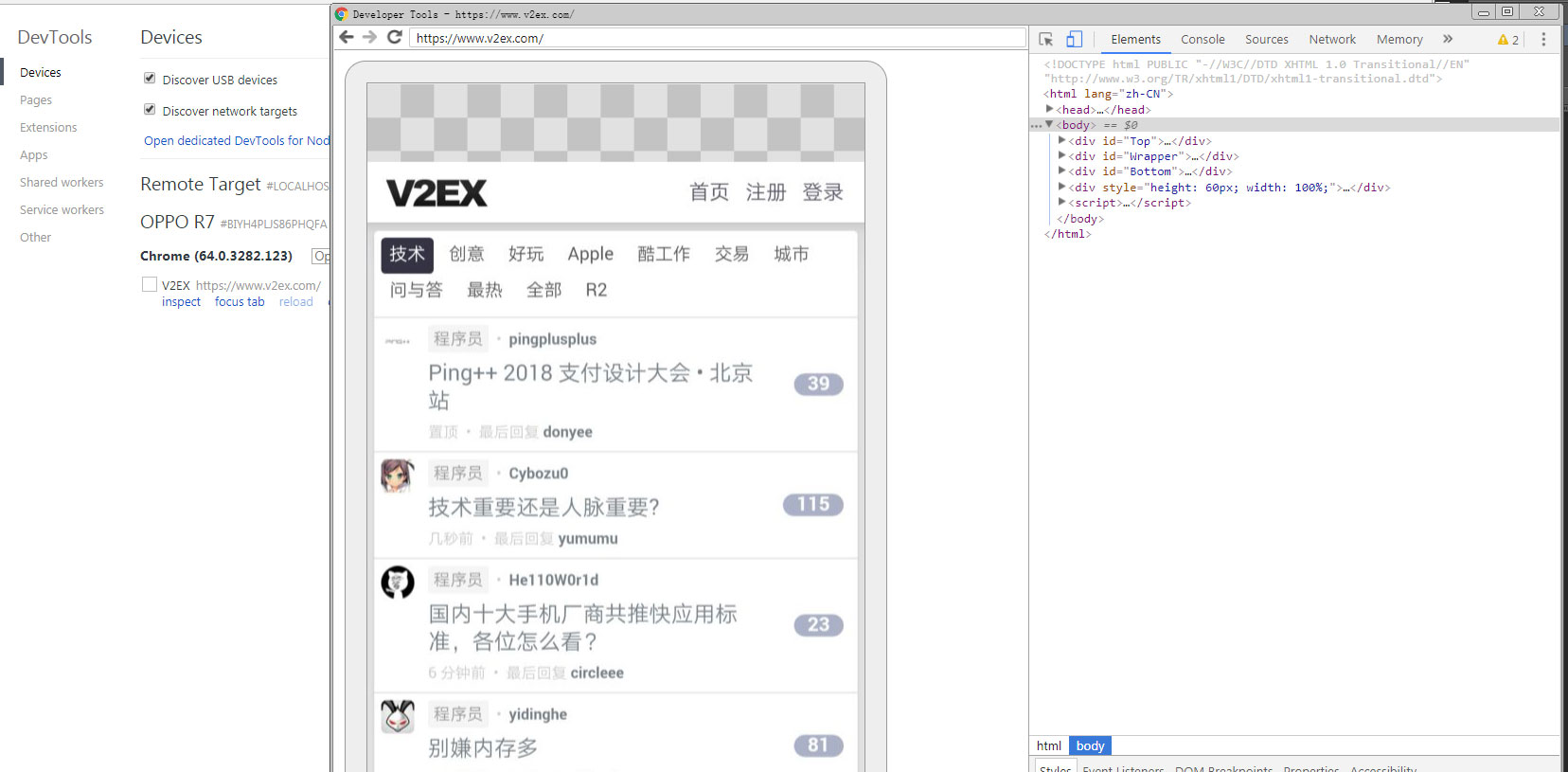Image resolution: width=1568 pixels, height=772 pixels.
Task: Select the 技术 category tab
Action: [x=407, y=255]
